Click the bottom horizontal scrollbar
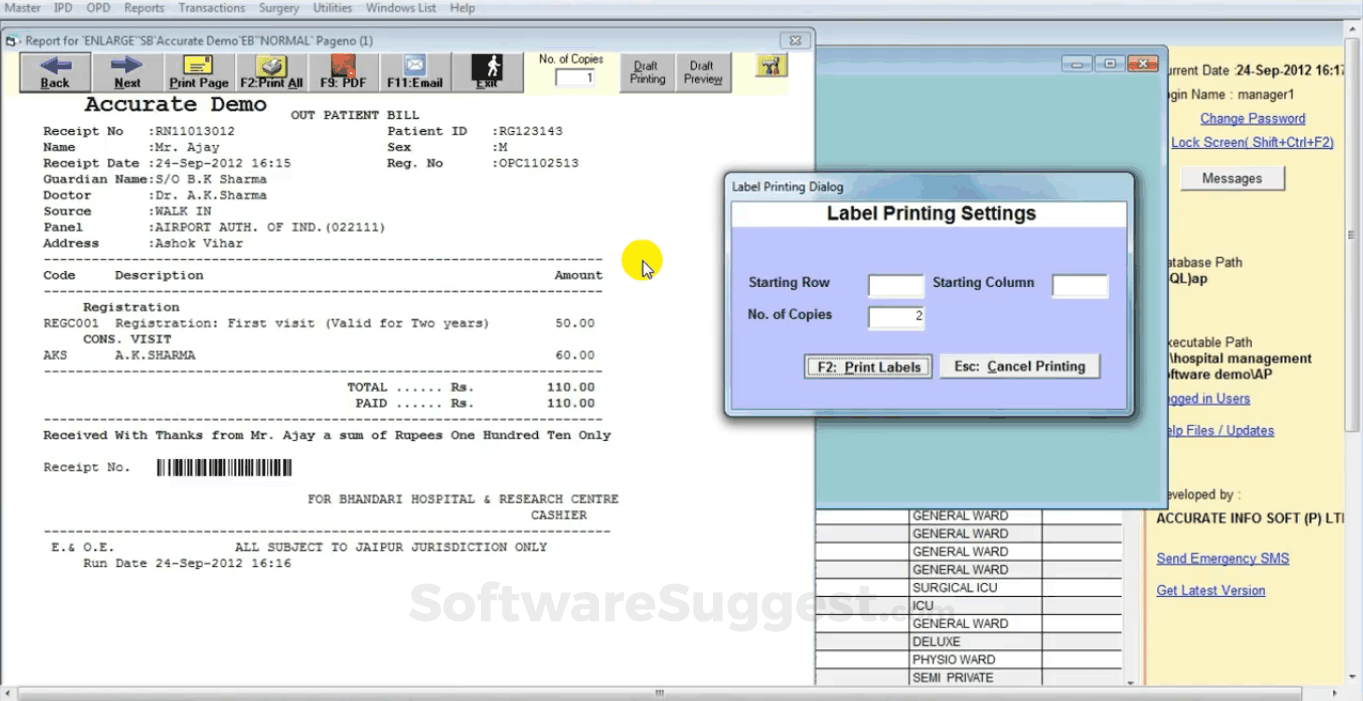Screen dimensions: 1363x701 pos(660,691)
